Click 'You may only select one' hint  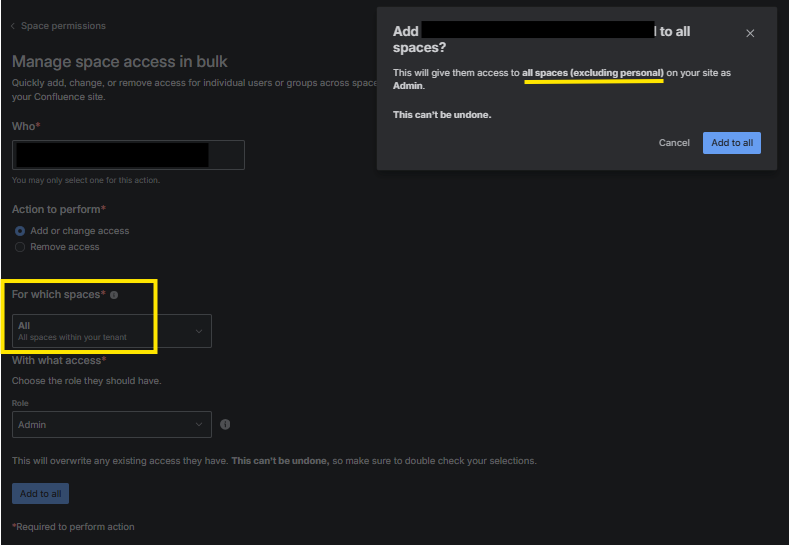86,180
